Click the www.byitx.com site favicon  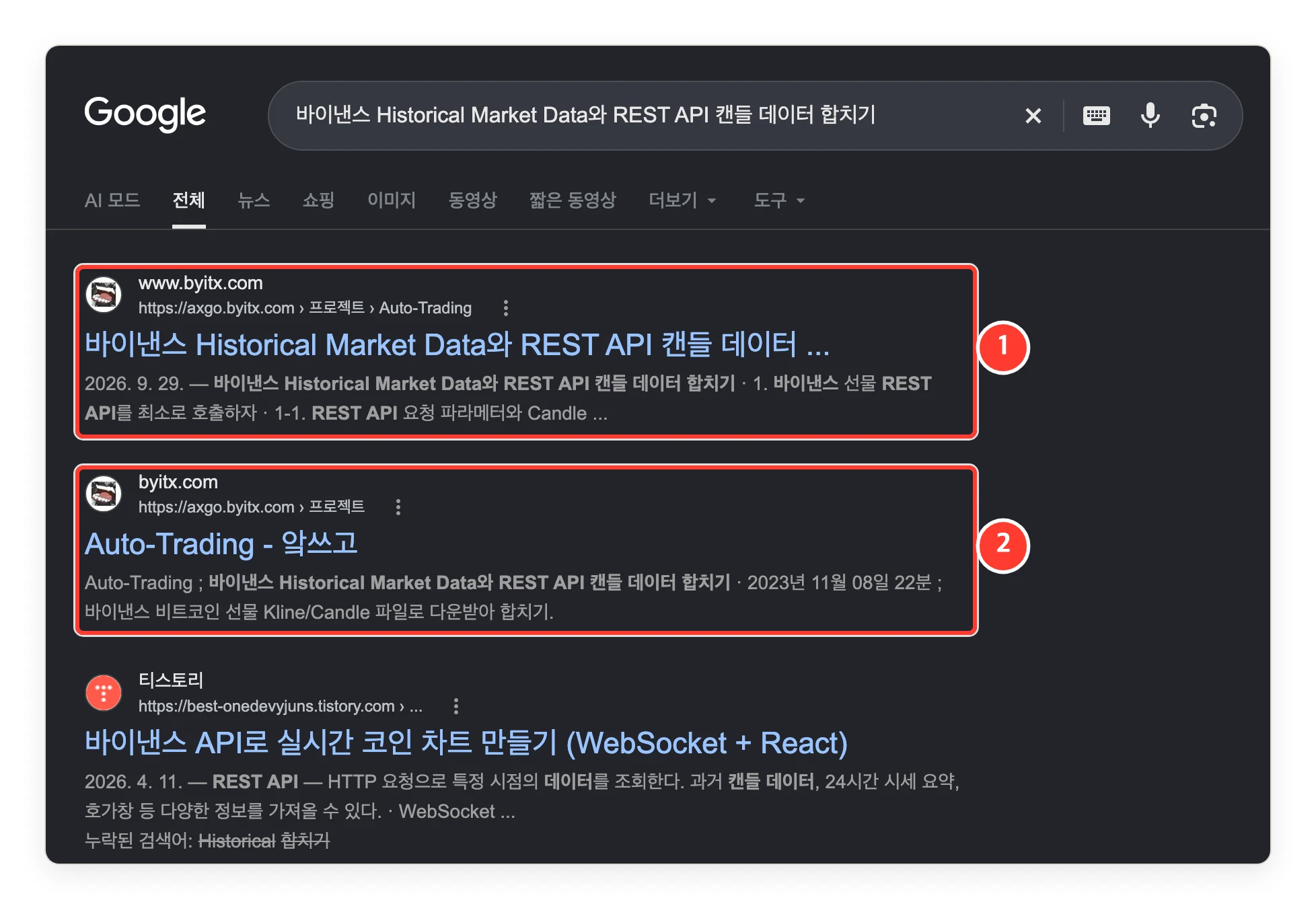[104, 295]
